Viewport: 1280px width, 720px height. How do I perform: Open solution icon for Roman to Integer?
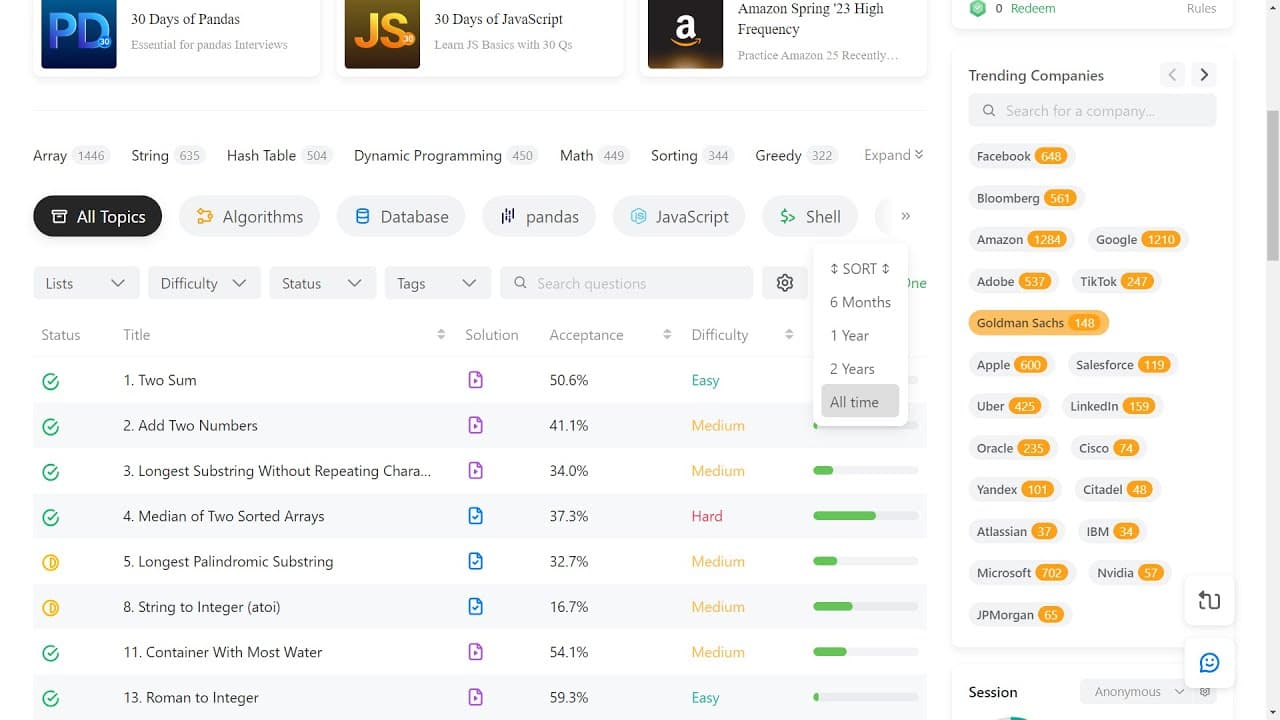tap(475, 697)
